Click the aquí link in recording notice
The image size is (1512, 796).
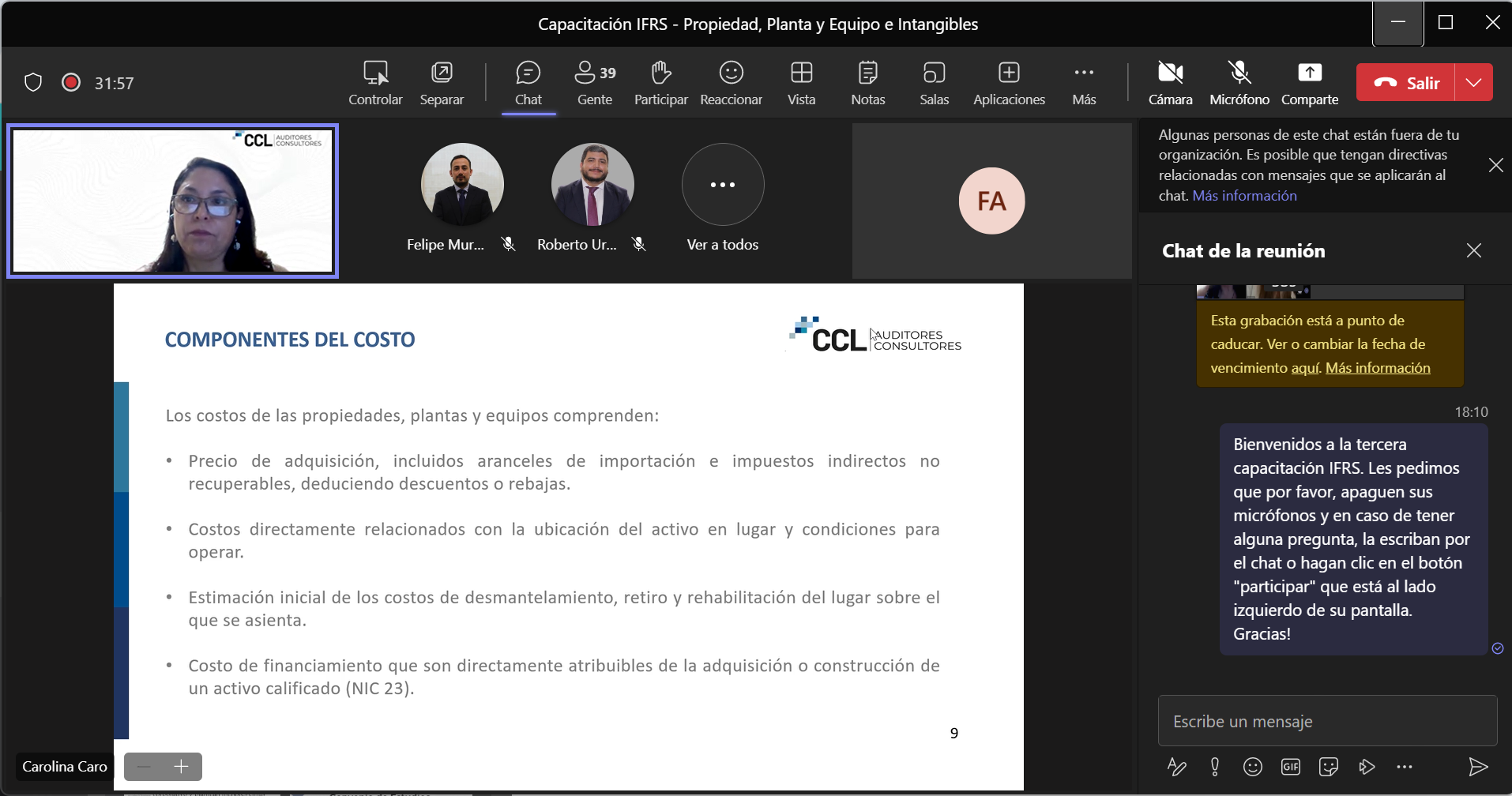[1304, 368]
